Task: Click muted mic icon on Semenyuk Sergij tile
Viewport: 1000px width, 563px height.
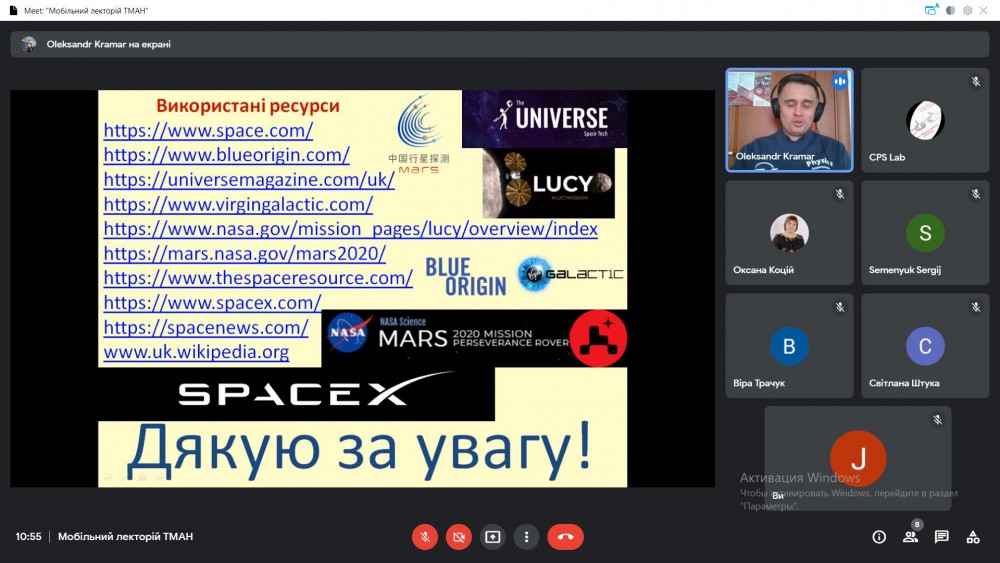Action: tap(976, 194)
